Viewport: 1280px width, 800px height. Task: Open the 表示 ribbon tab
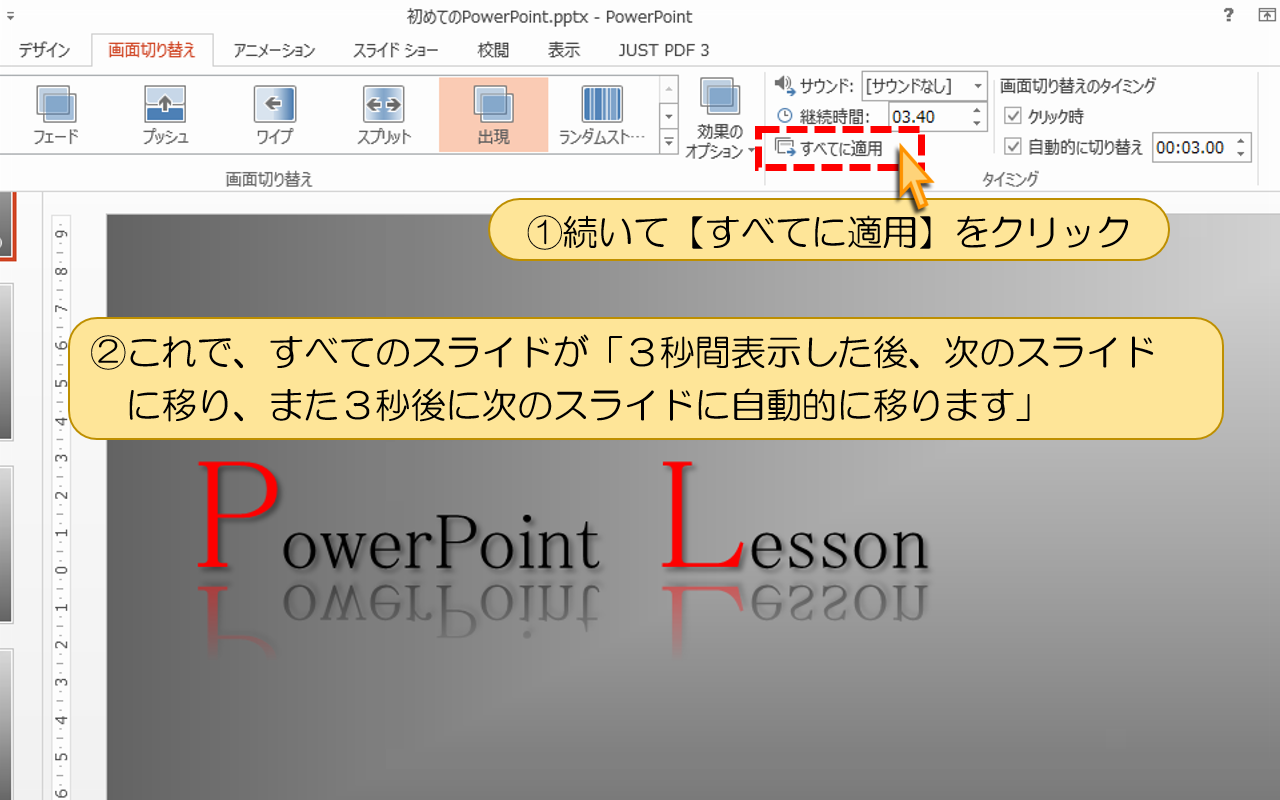(x=564, y=50)
